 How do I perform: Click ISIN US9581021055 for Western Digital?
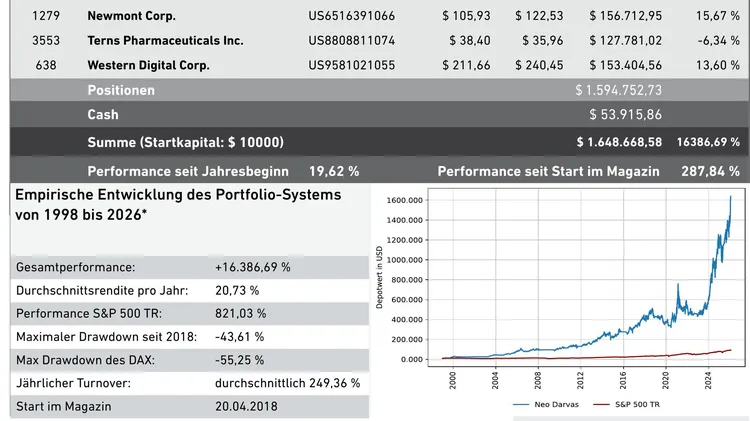(x=351, y=66)
